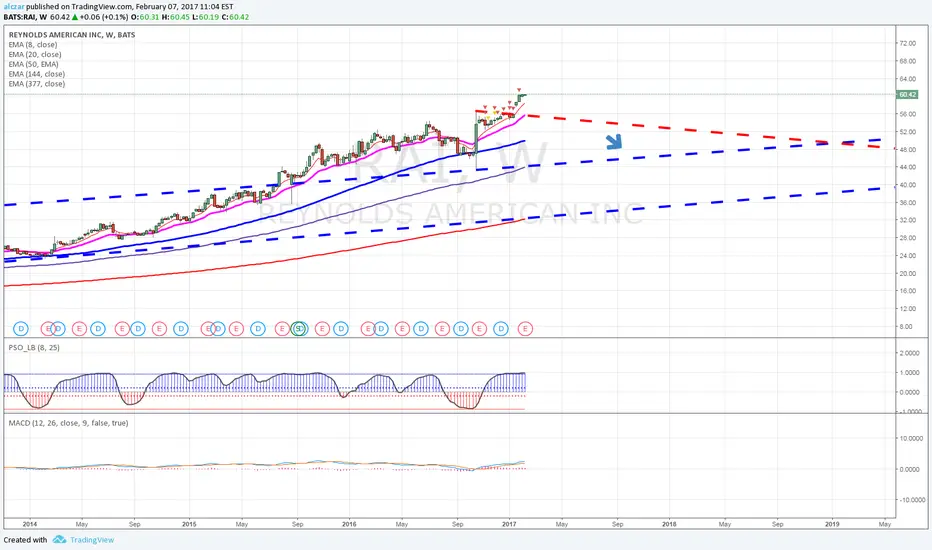Select the last dividend D marker before 2017
932x550 pixels.
(501, 328)
